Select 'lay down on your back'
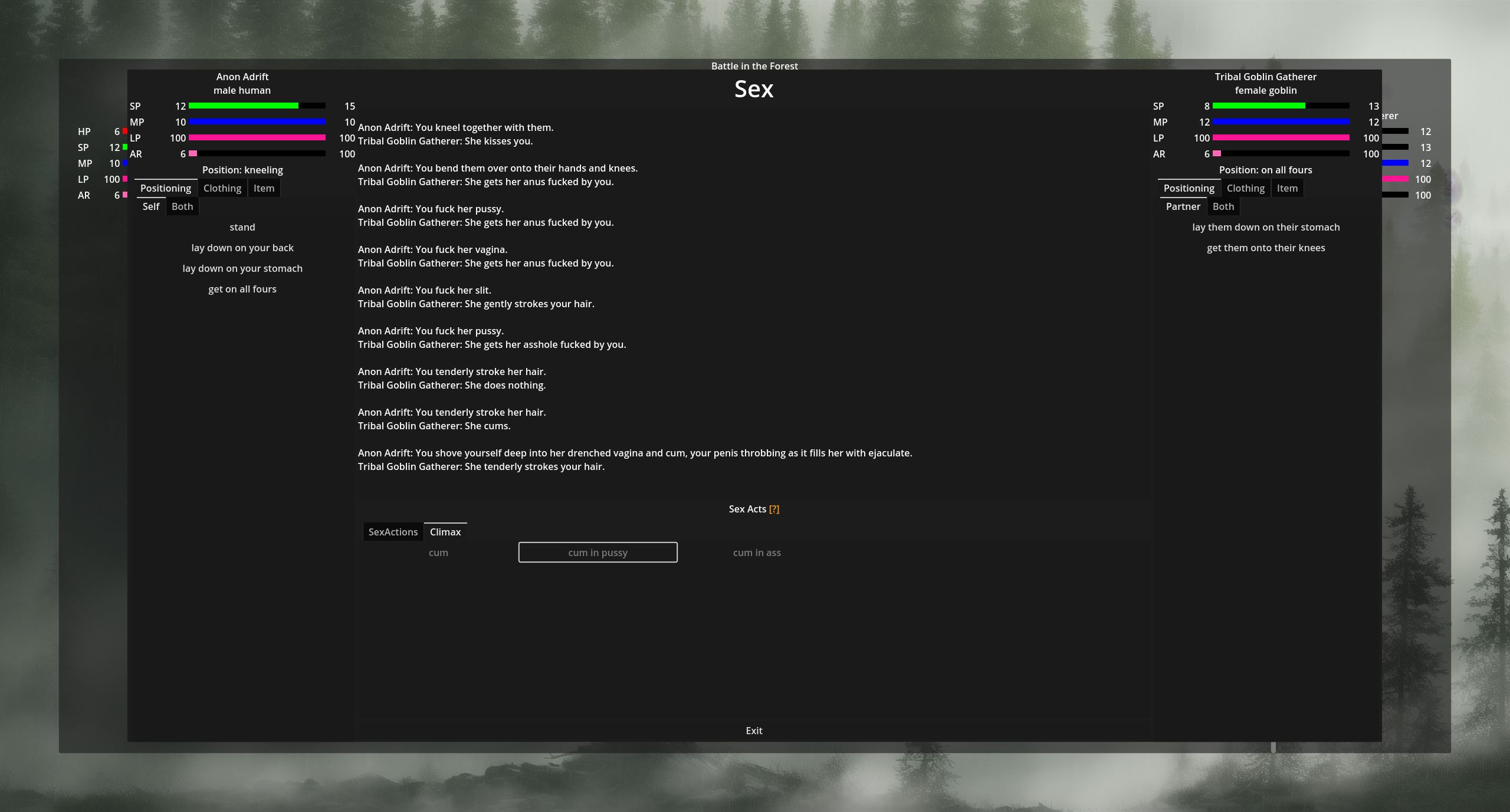 pos(242,248)
